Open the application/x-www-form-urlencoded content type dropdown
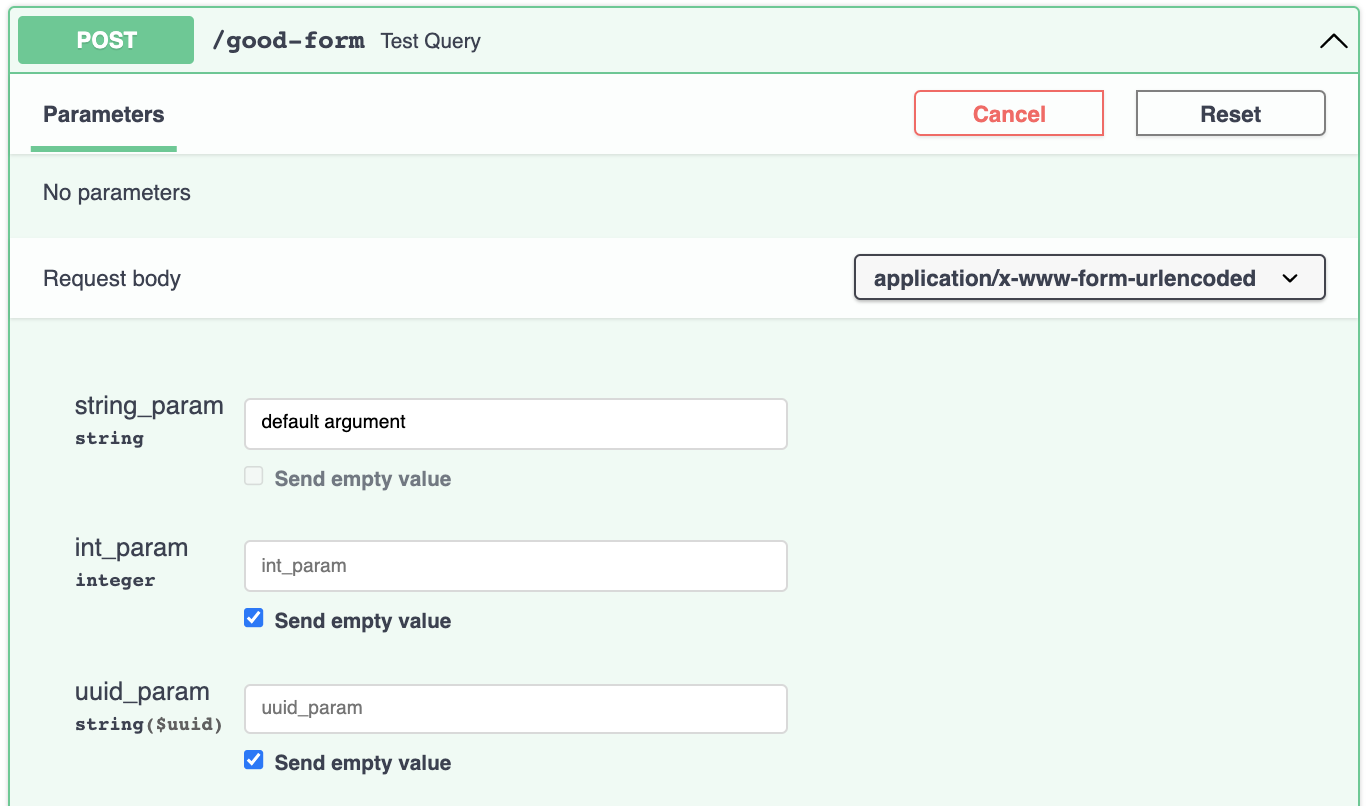This screenshot has height=806, width=1366. [x=1090, y=278]
